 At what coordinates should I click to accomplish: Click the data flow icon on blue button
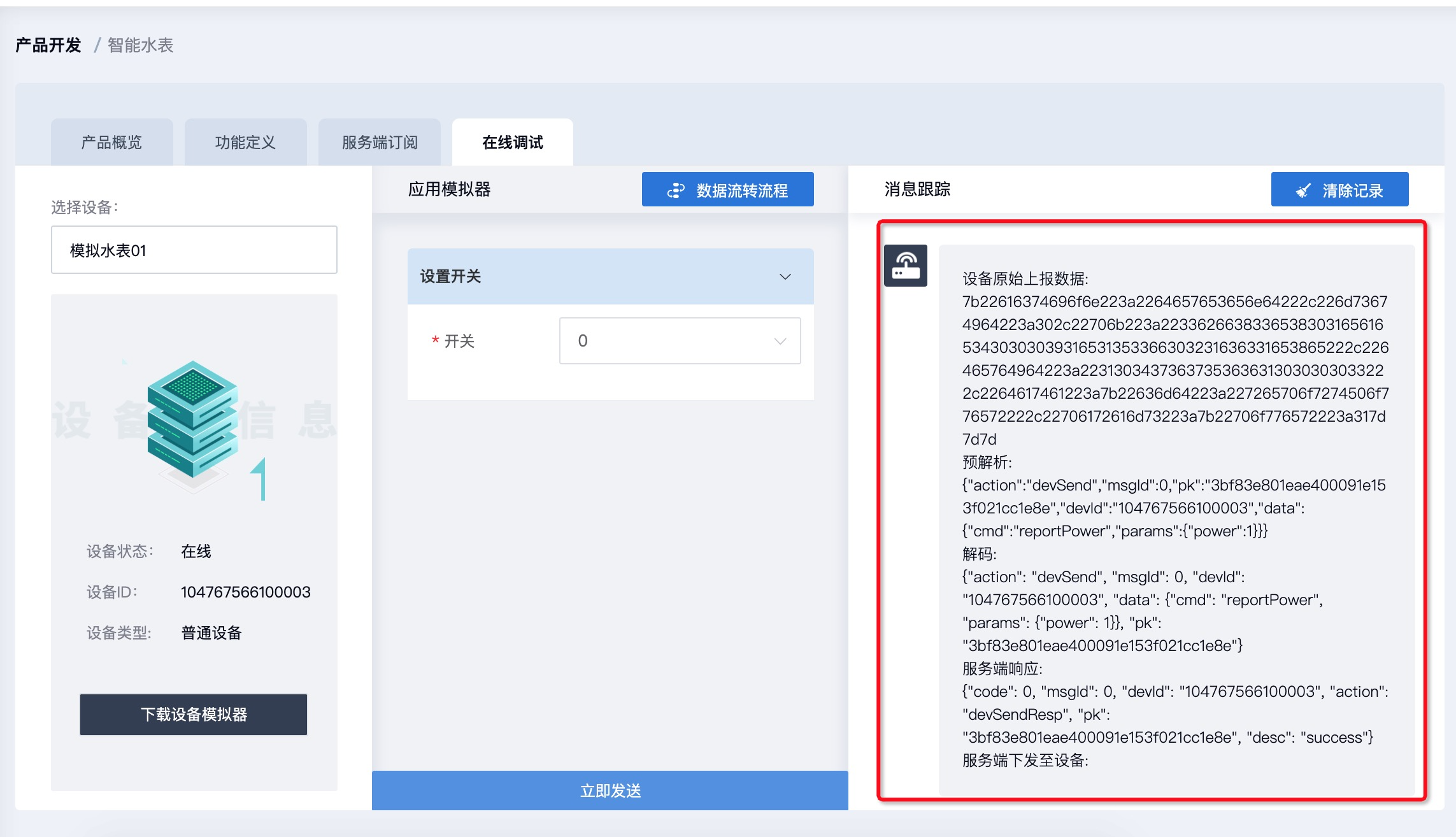[x=675, y=190]
